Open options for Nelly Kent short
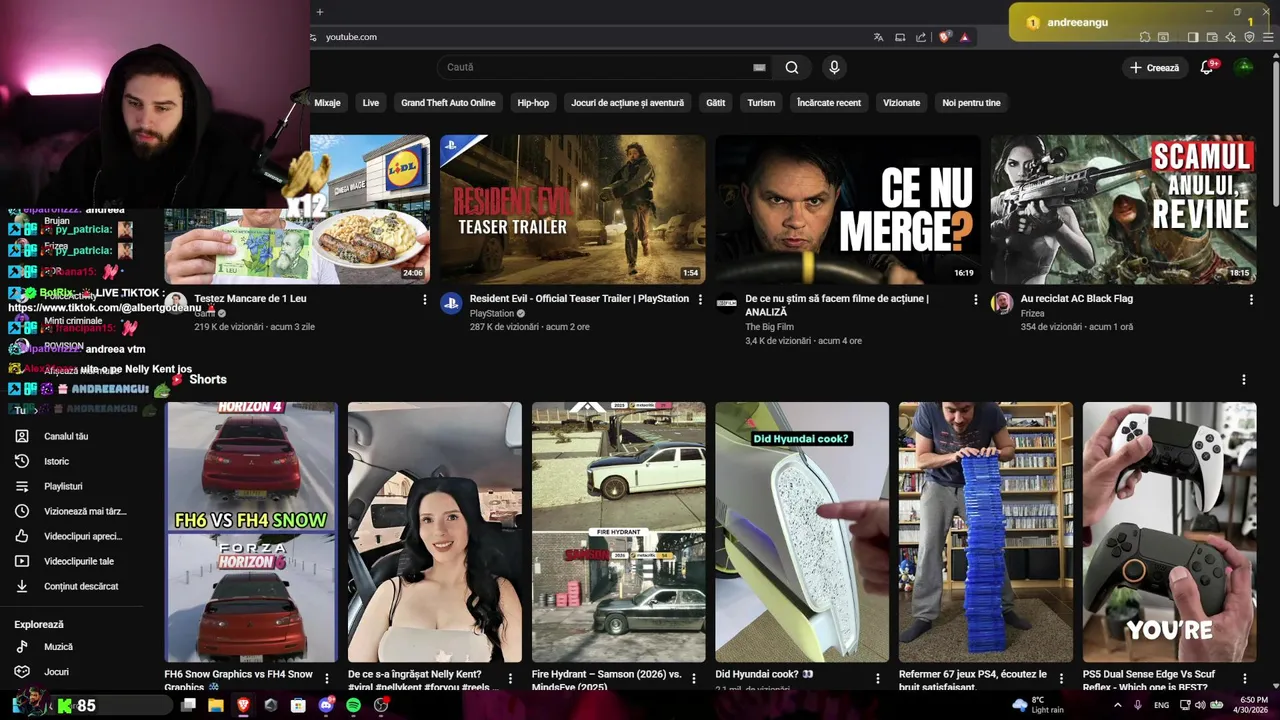This screenshot has width=1280, height=720. pyautogui.click(x=510, y=679)
